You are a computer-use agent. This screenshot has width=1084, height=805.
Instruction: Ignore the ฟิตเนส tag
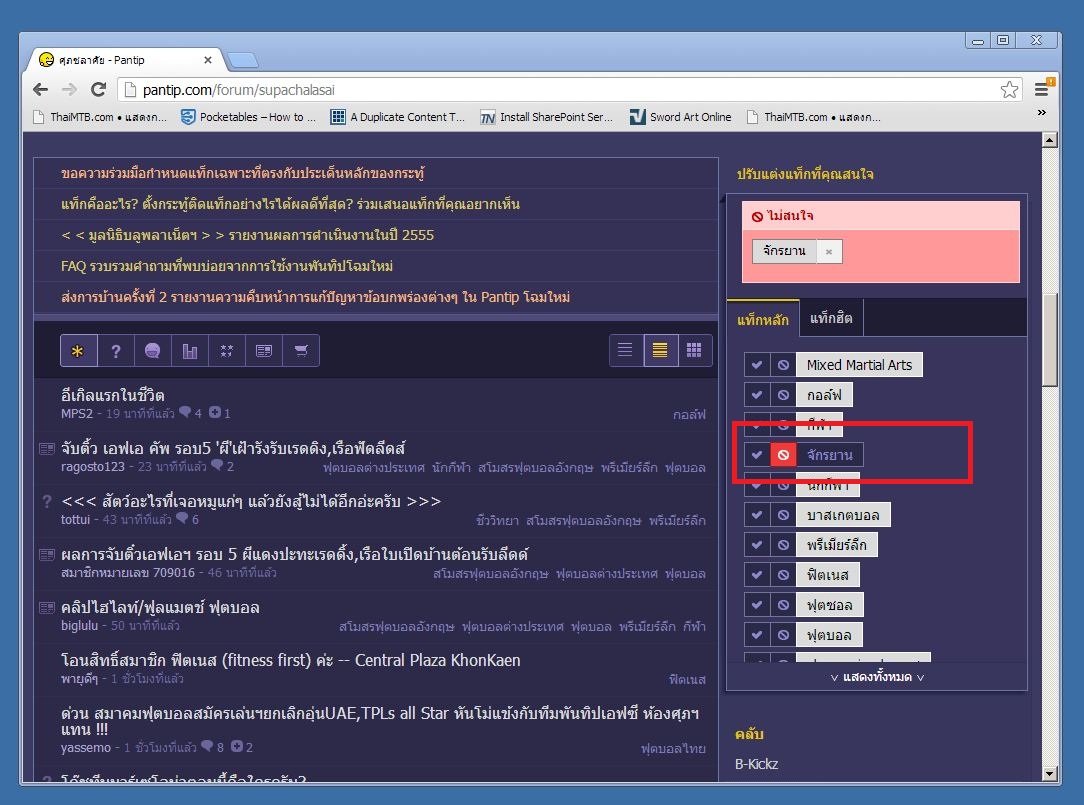coord(783,574)
